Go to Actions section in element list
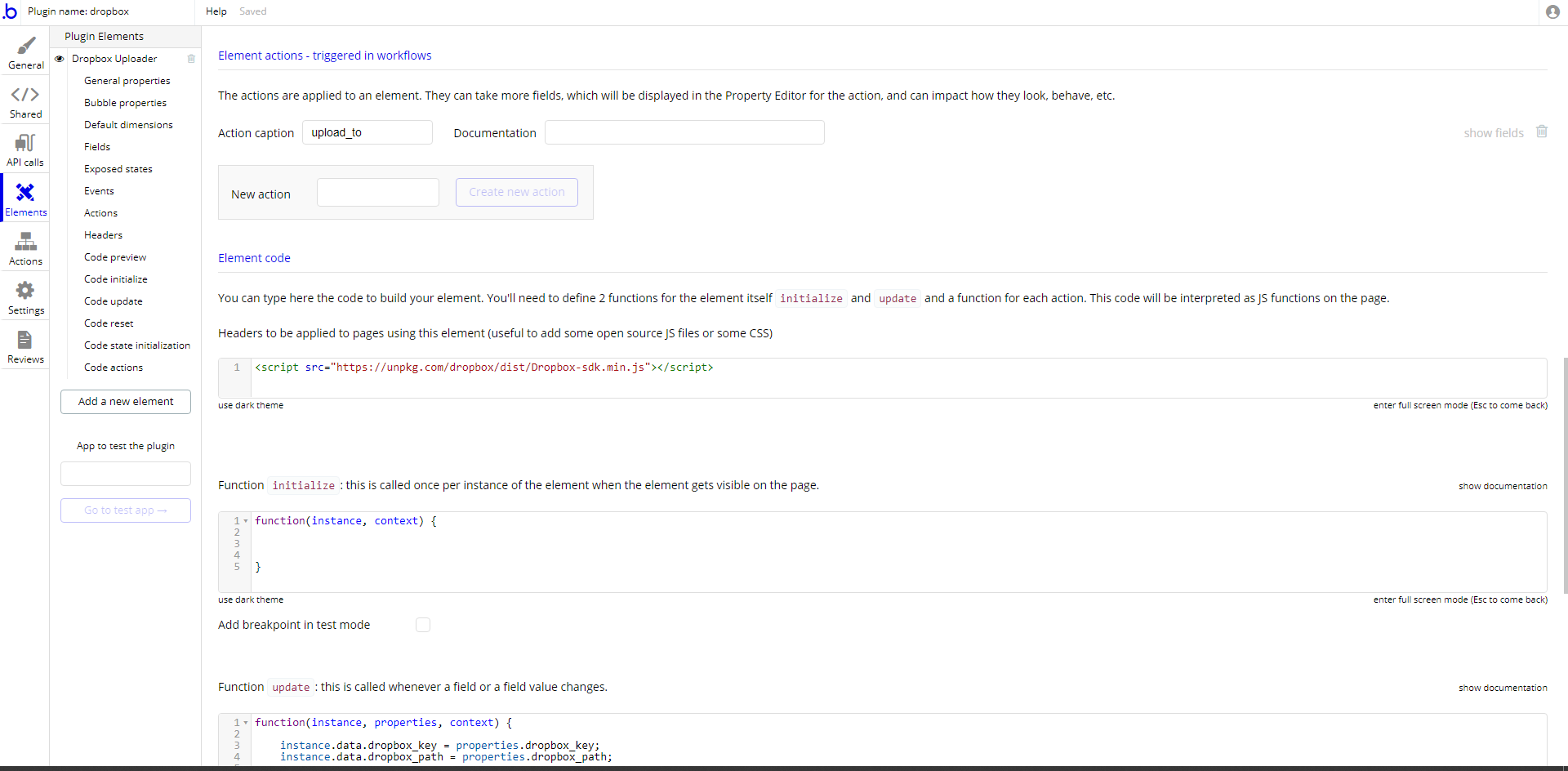 [100, 213]
